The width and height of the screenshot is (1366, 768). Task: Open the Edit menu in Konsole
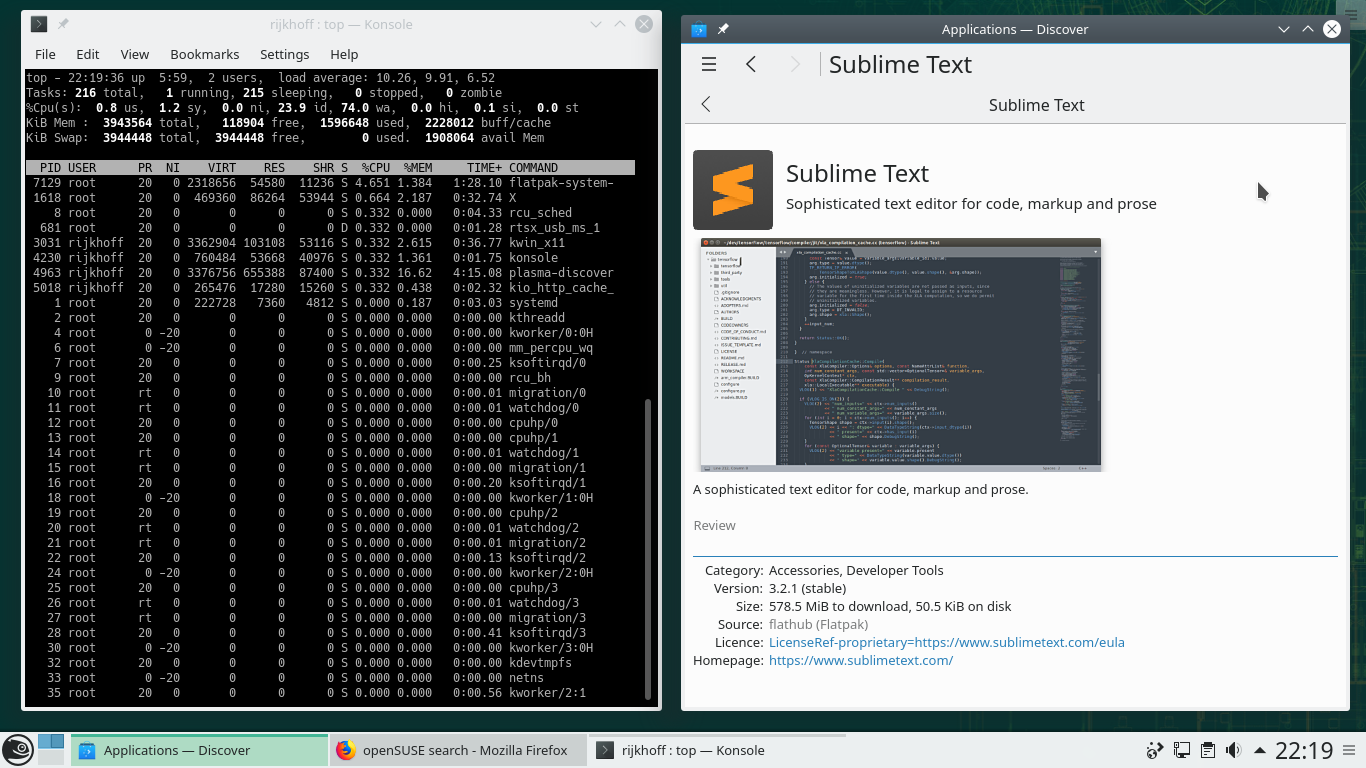point(88,54)
